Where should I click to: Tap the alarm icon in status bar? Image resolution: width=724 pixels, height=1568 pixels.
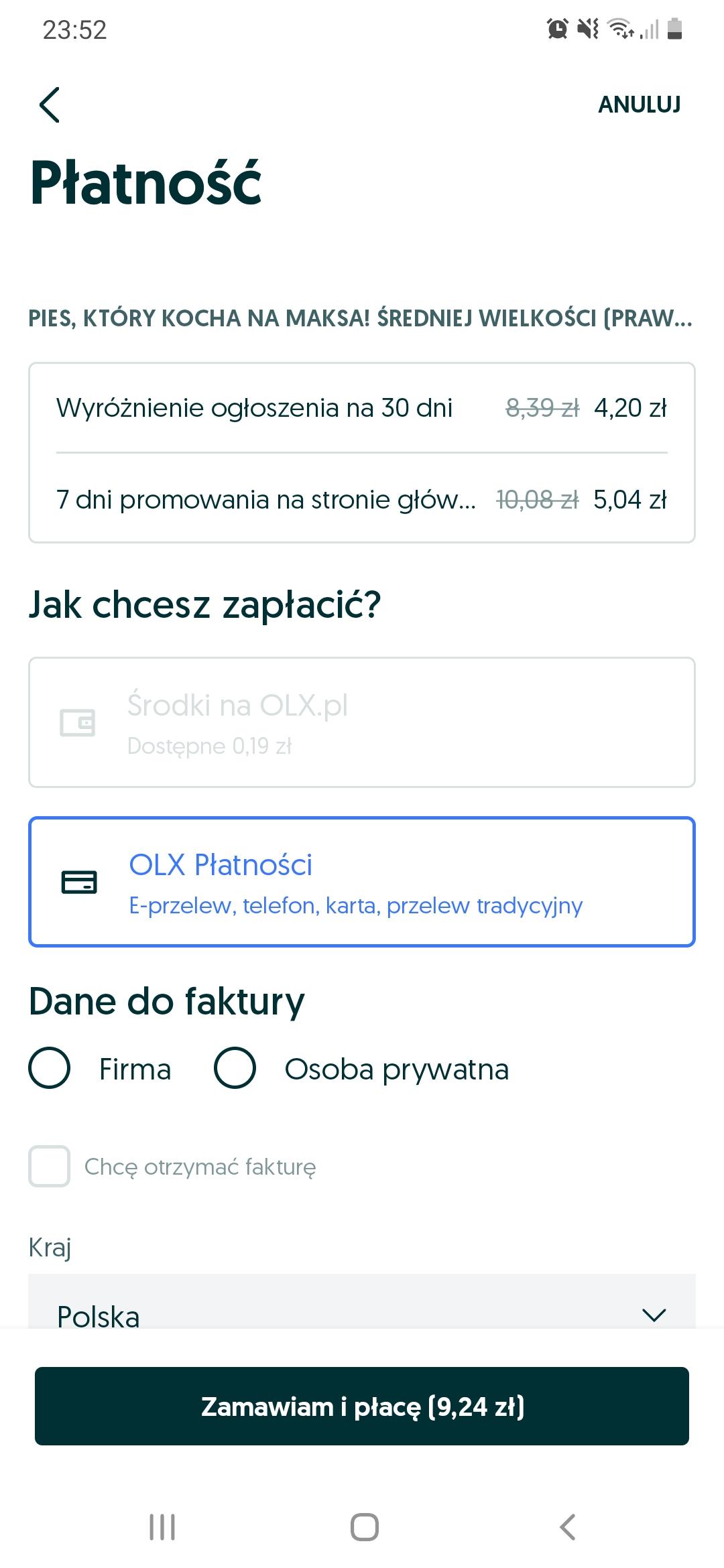coord(557,29)
